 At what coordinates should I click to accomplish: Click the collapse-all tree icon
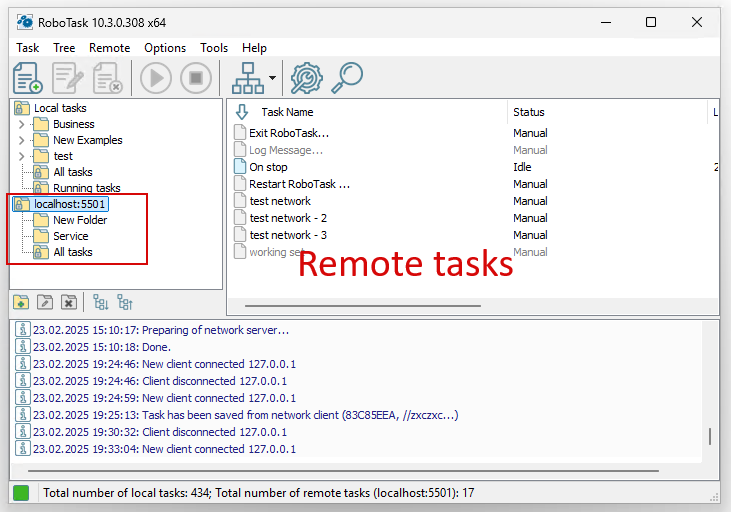125,303
